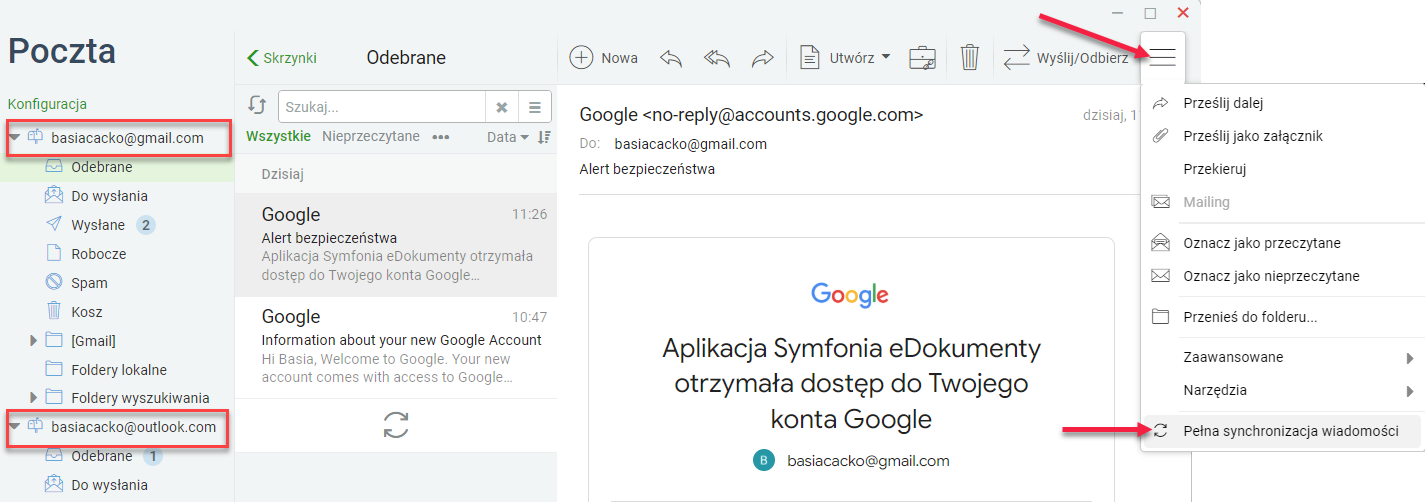
Task: Click the Poczta heading
Action: pos(62,50)
